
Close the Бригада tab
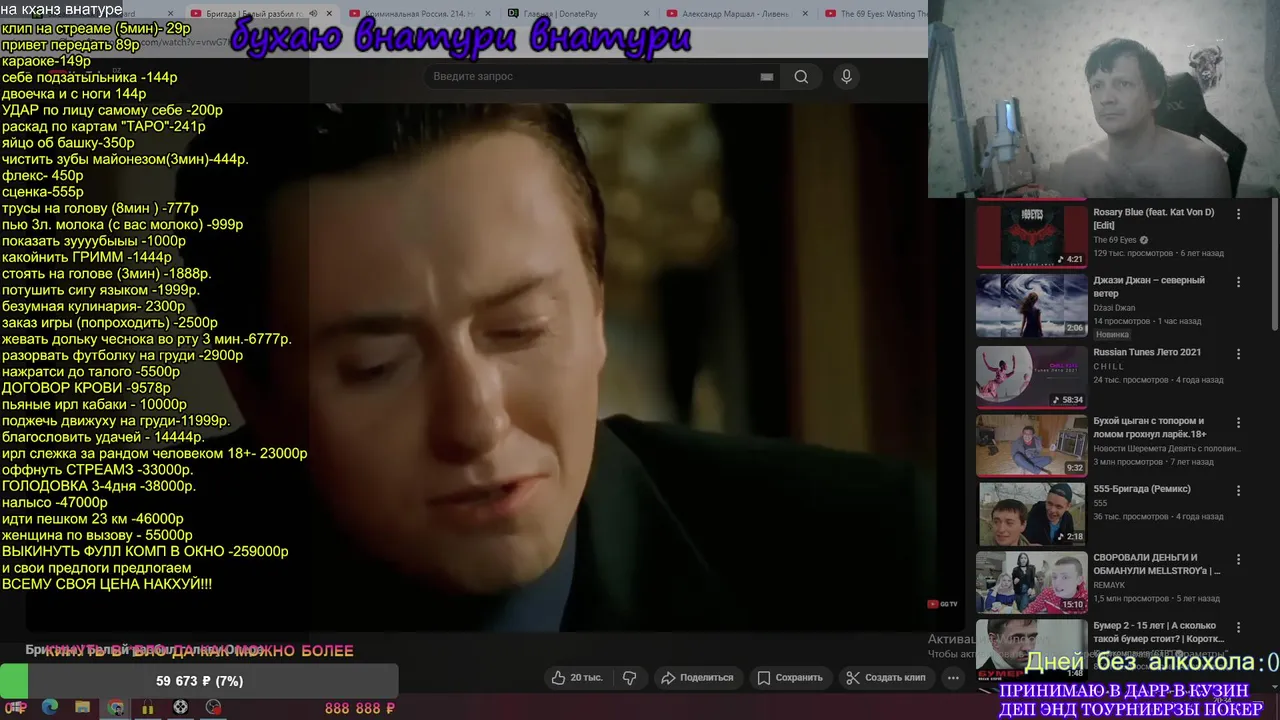point(330,14)
